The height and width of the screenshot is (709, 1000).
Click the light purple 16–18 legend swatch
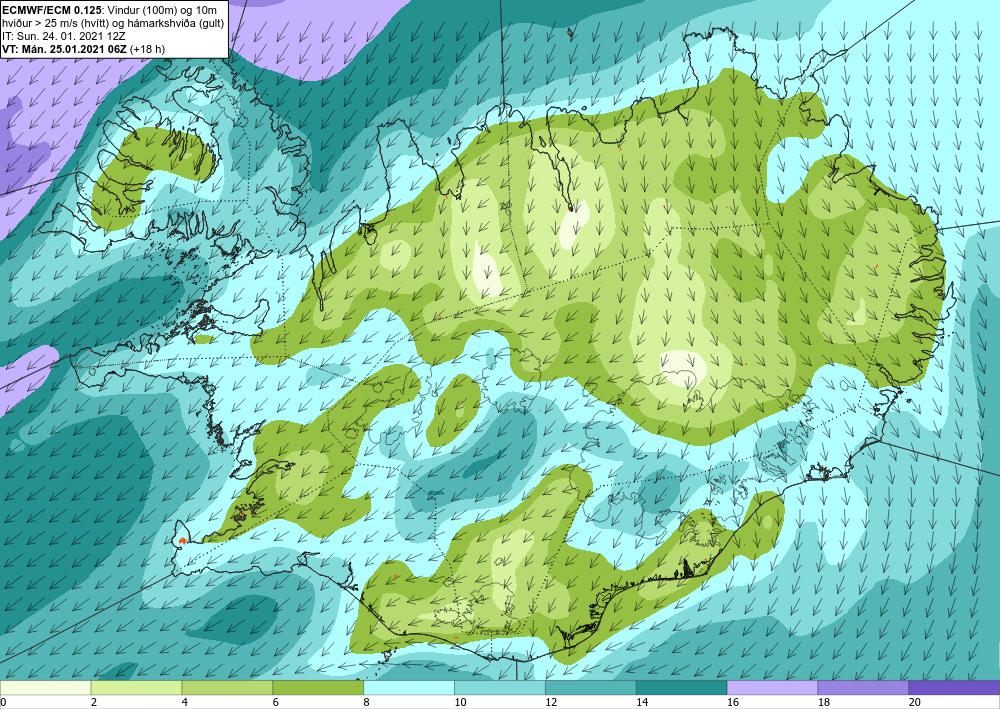click(772, 688)
